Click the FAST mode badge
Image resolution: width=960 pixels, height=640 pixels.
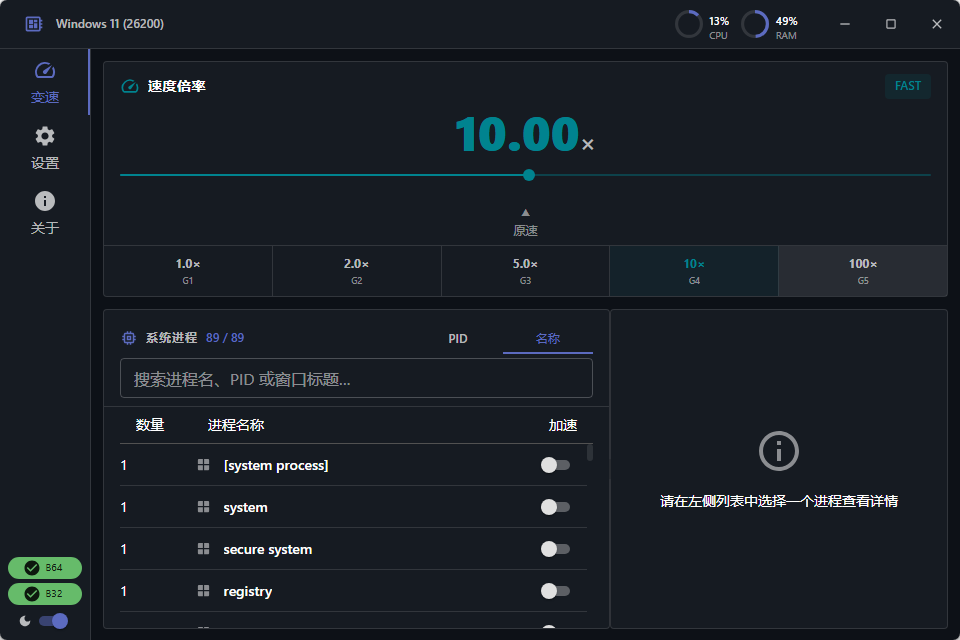pyautogui.click(x=908, y=86)
